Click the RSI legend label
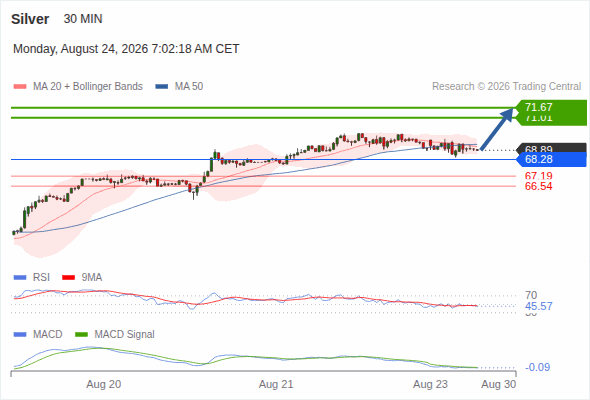 coord(41,278)
